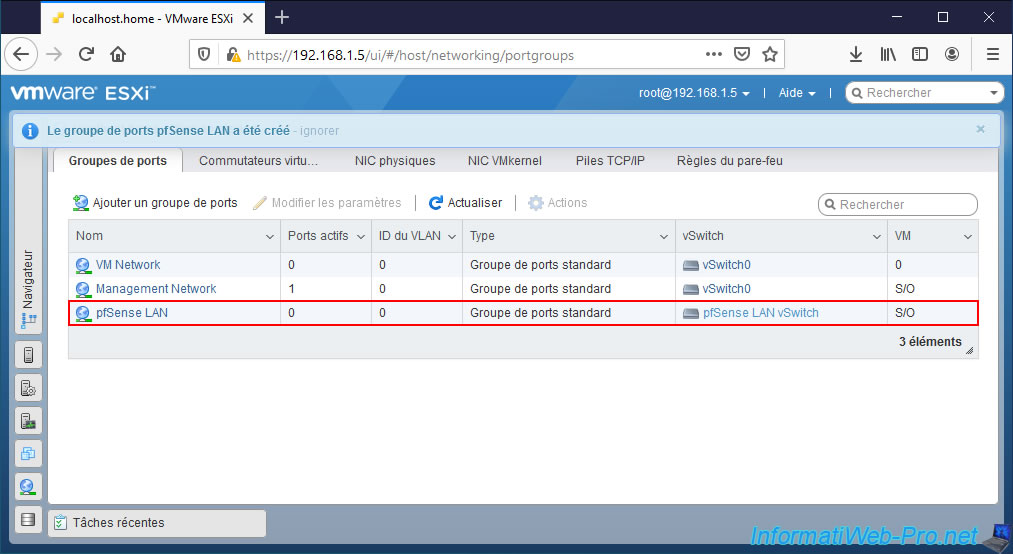Click ignorer in the notification
This screenshot has height=554, width=1013.
coord(319,131)
